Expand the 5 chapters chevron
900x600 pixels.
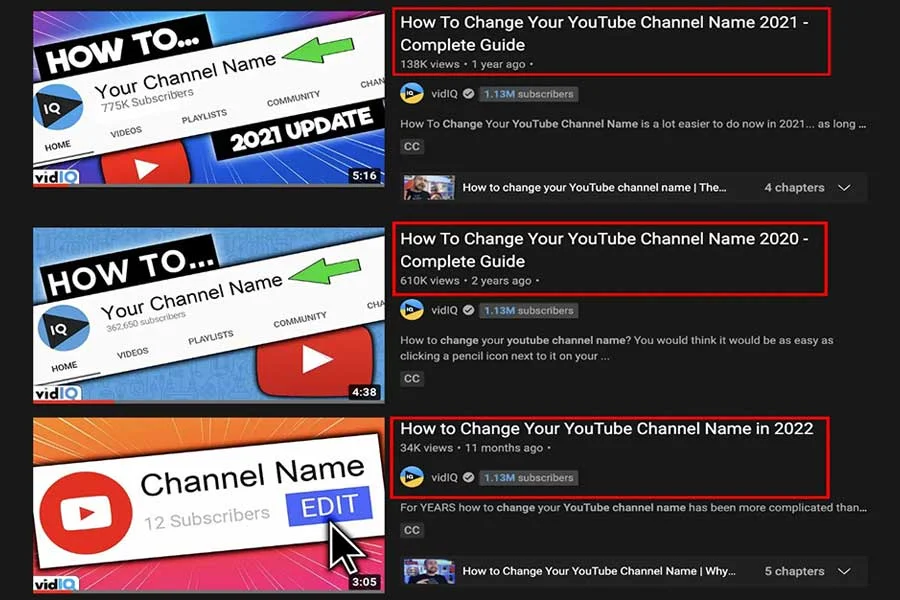click(x=844, y=571)
